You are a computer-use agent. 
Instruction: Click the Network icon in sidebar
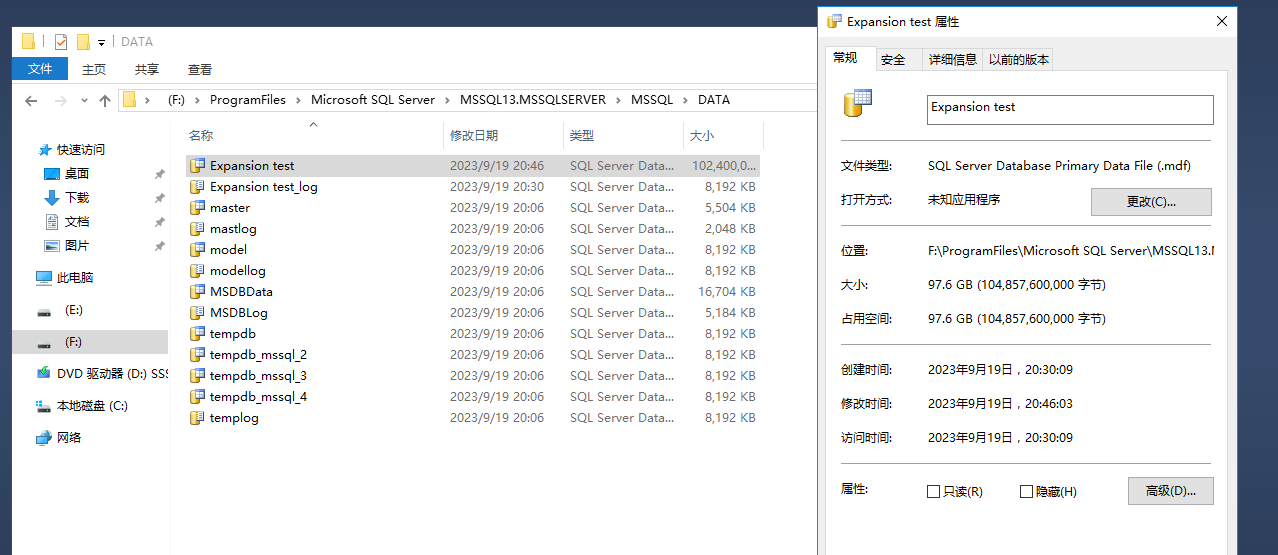click(x=44, y=438)
